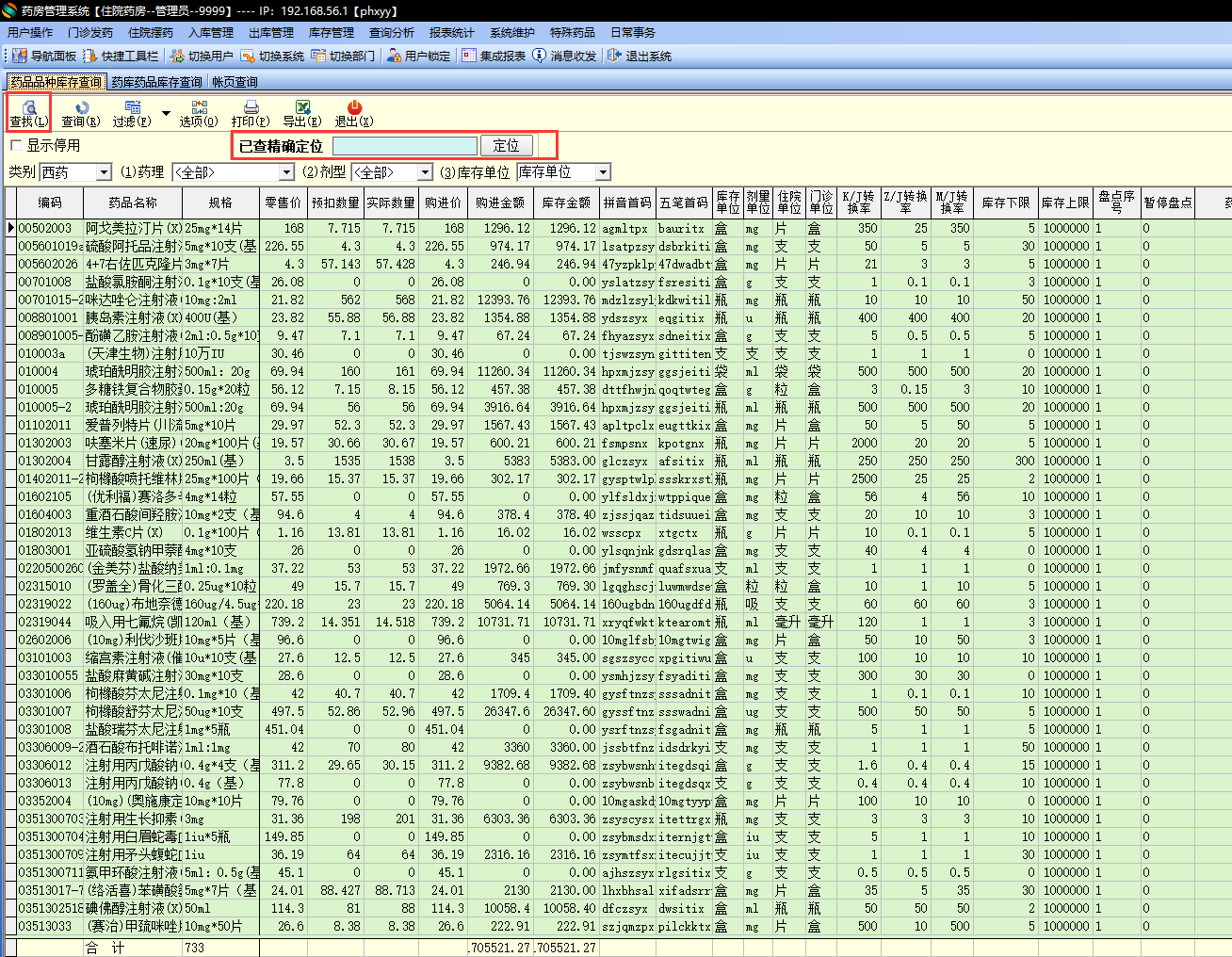
Task: Expand the (2)剂型 dropdown list
Action: click(425, 172)
